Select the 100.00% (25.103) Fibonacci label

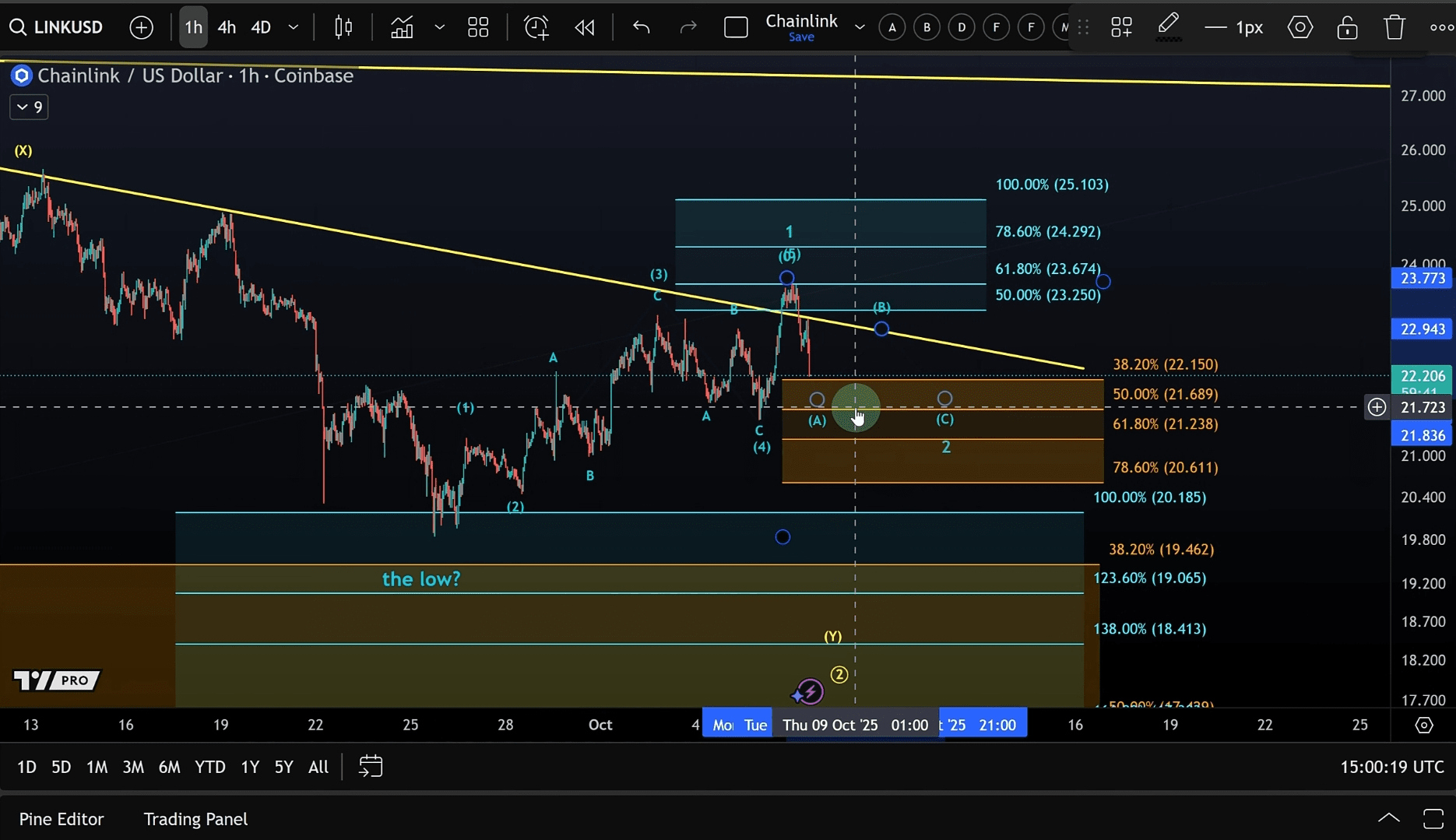click(x=1052, y=185)
